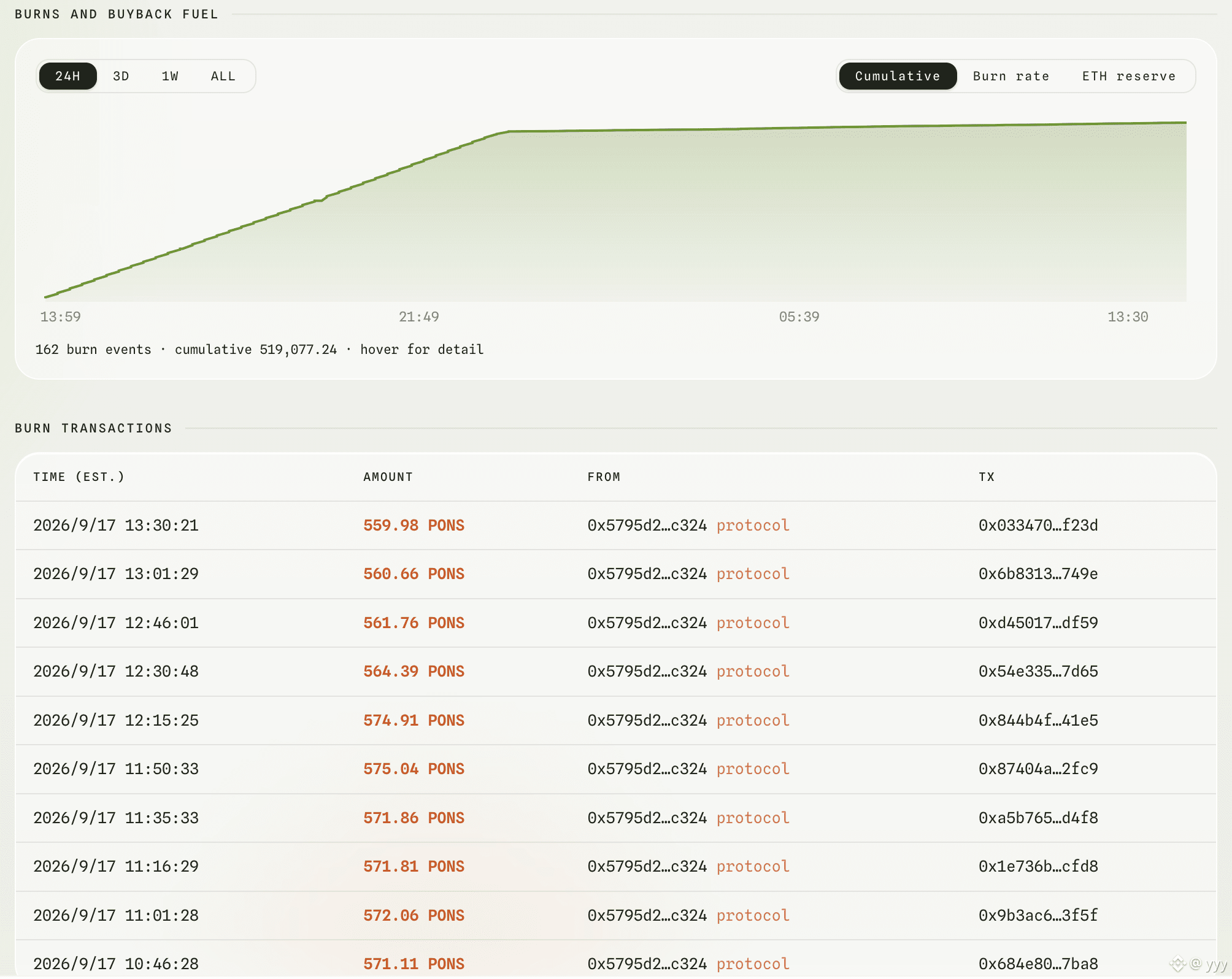Switch chart range to 1W
This screenshot has height=979, width=1232.
(x=170, y=76)
